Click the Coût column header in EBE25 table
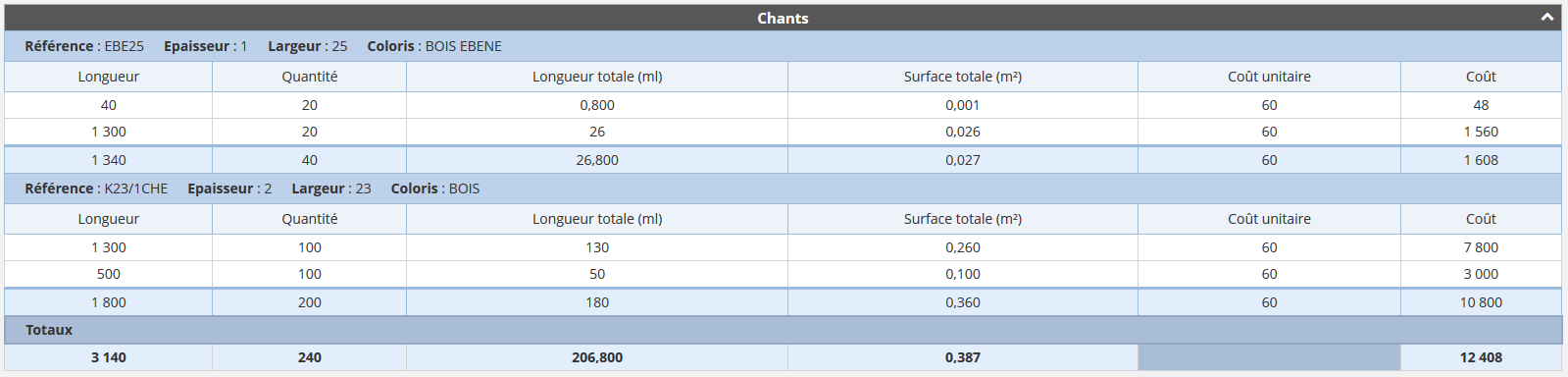The image size is (1568, 377). pos(1481,77)
